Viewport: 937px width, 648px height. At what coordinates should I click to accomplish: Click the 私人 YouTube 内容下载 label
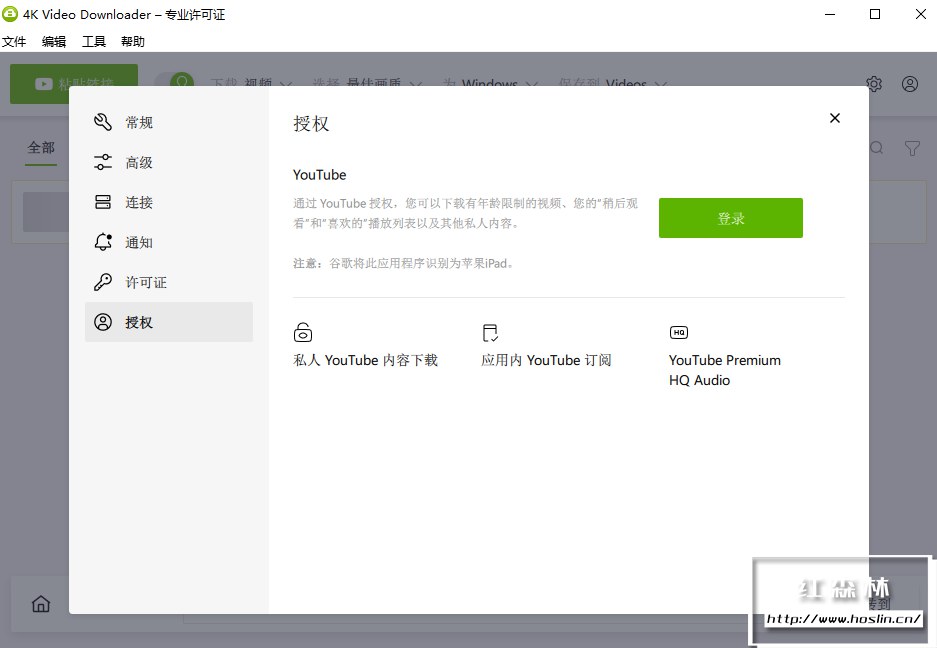pos(365,360)
